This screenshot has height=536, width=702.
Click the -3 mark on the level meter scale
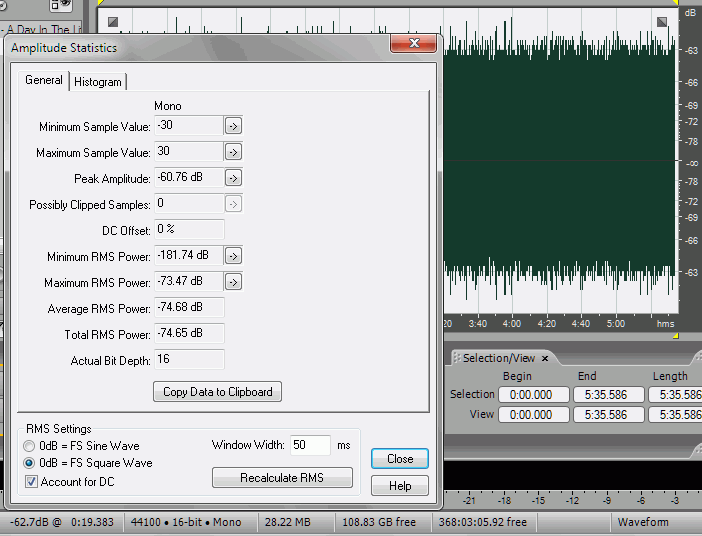click(675, 500)
